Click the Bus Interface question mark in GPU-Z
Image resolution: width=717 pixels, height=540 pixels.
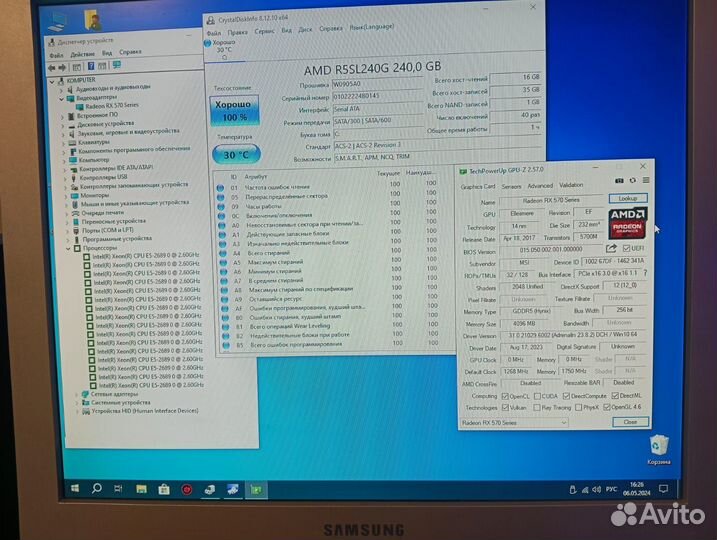coord(645,273)
